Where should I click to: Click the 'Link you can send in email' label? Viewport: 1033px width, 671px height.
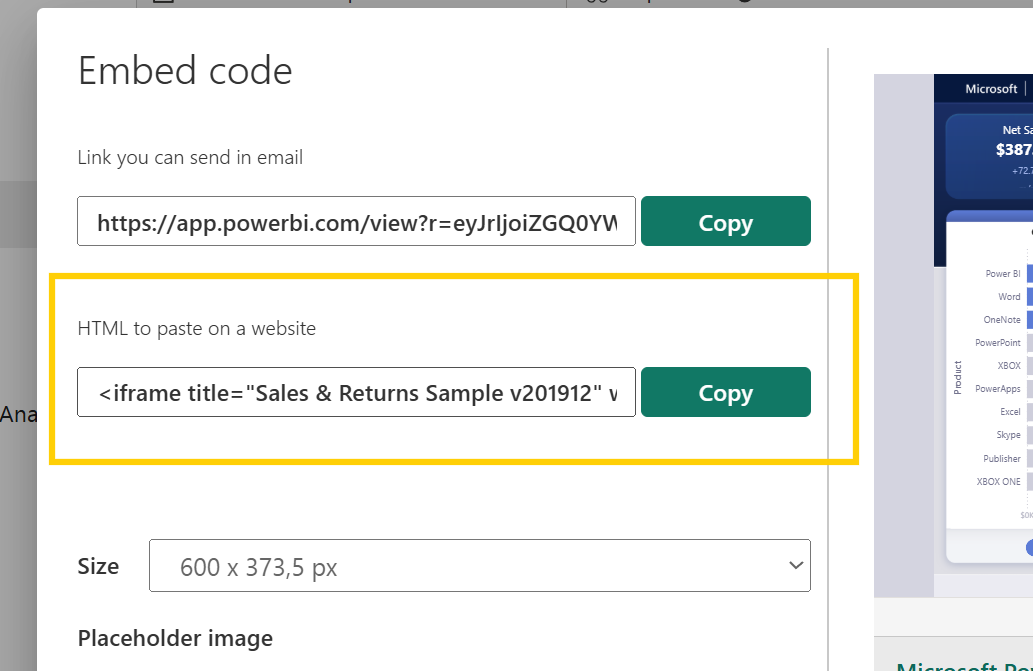(x=190, y=158)
